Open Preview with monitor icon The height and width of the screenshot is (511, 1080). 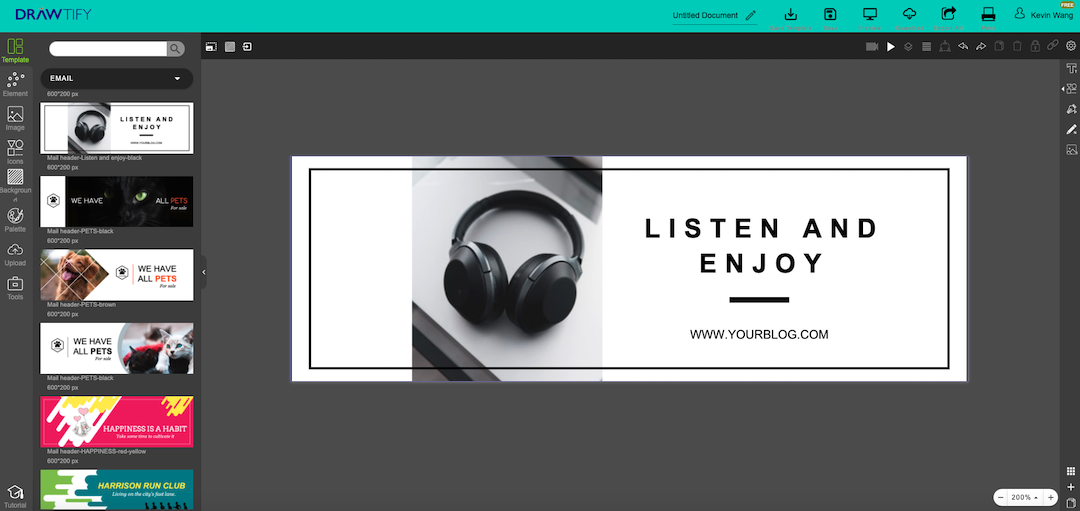point(870,19)
